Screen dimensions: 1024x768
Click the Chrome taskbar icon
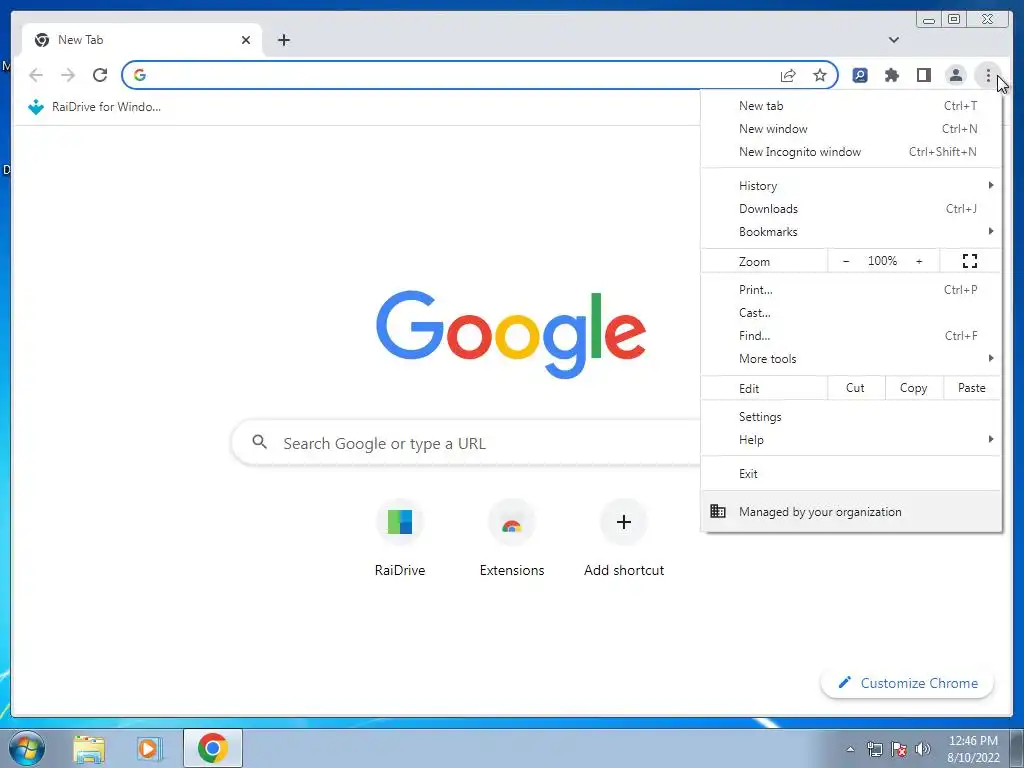213,748
